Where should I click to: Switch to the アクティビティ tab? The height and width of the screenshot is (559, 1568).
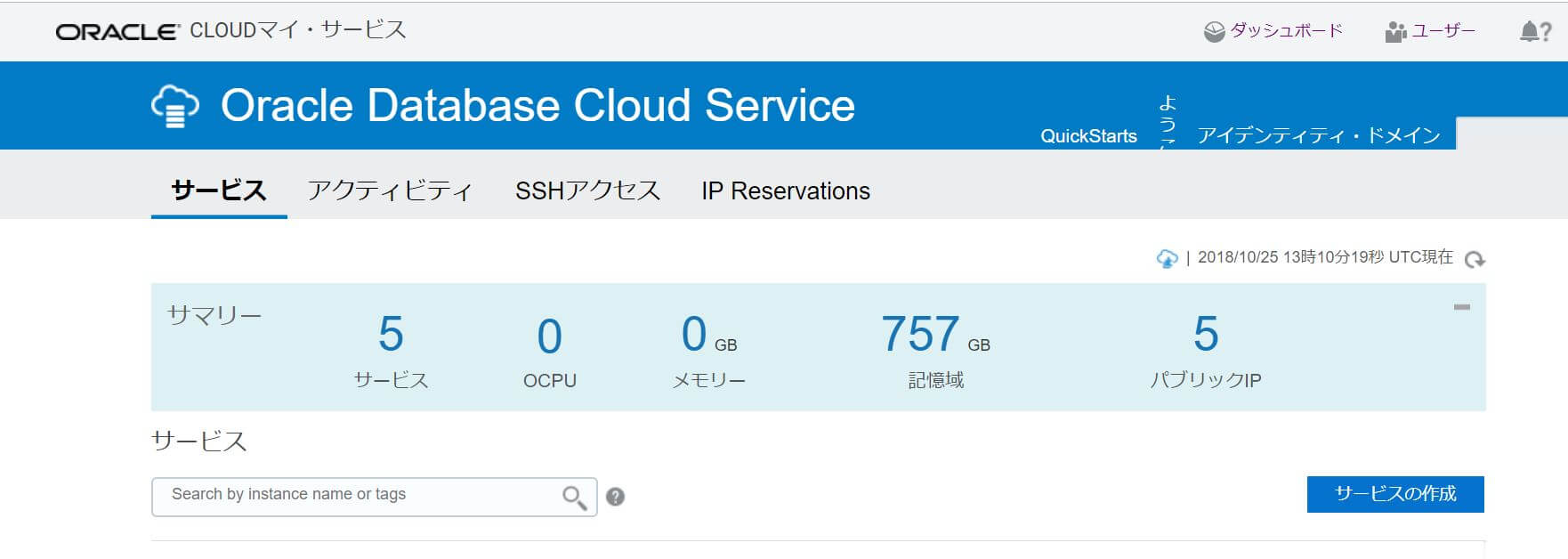pyautogui.click(x=390, y=190)
